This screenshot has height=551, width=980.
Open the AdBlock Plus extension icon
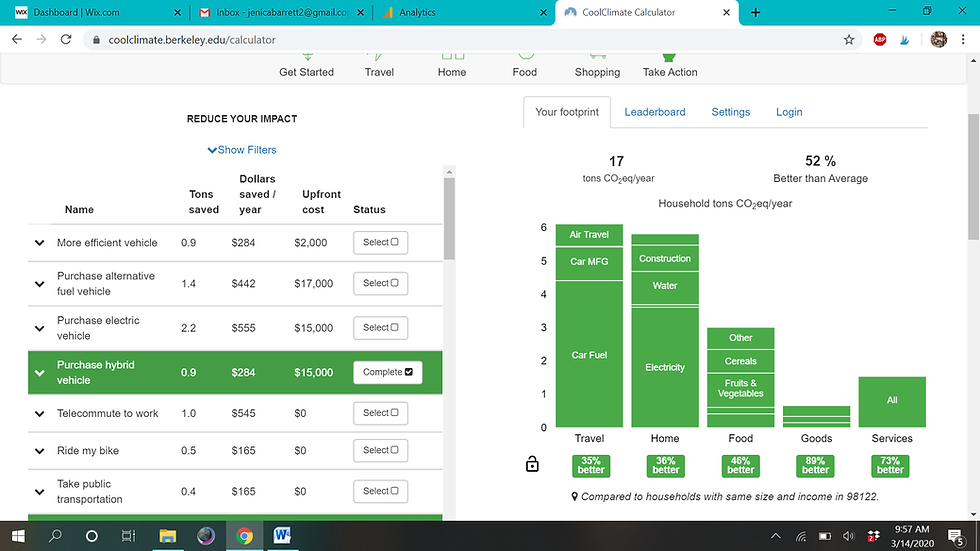coord(879,40)
